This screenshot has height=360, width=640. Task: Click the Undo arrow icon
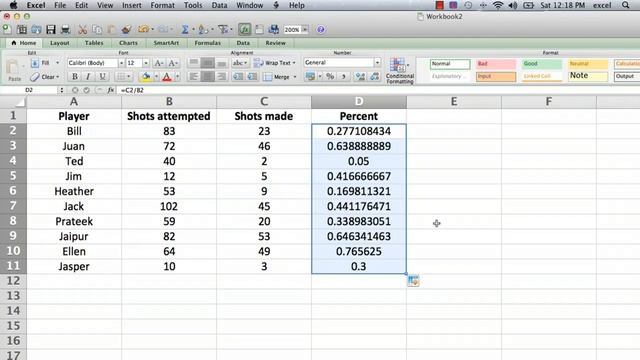(x=143, y=29)
